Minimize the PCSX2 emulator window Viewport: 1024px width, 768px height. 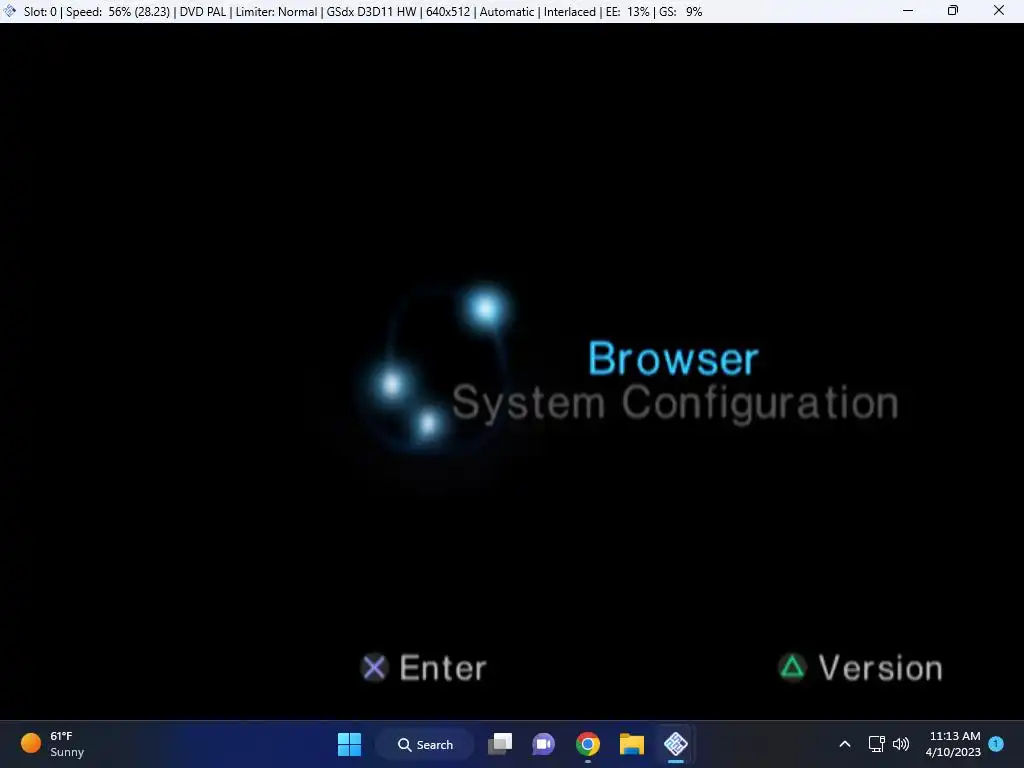908,10
